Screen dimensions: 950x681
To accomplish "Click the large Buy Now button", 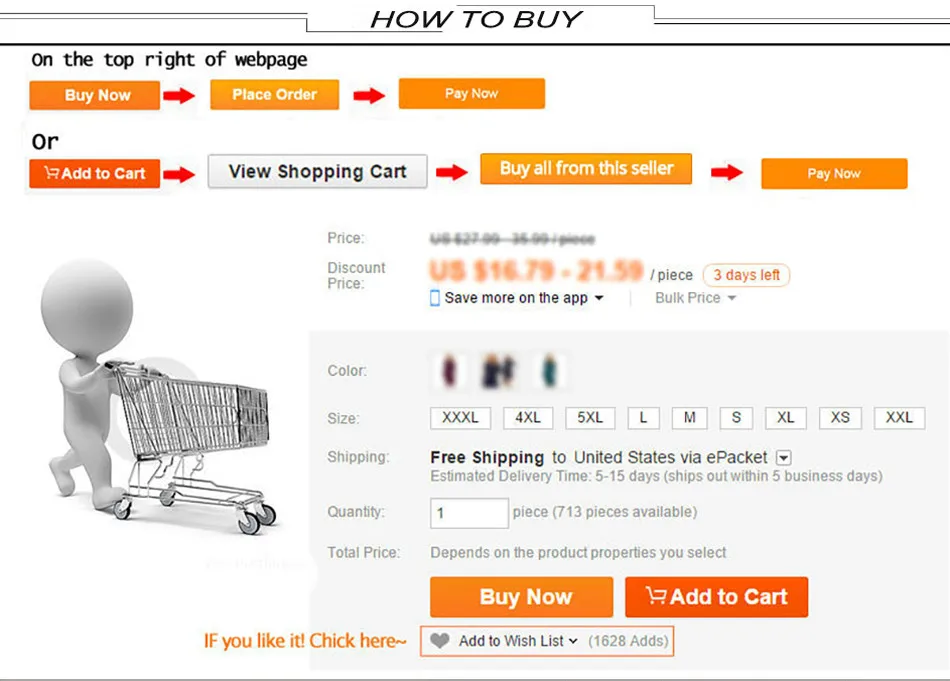I will coord(522,597).
